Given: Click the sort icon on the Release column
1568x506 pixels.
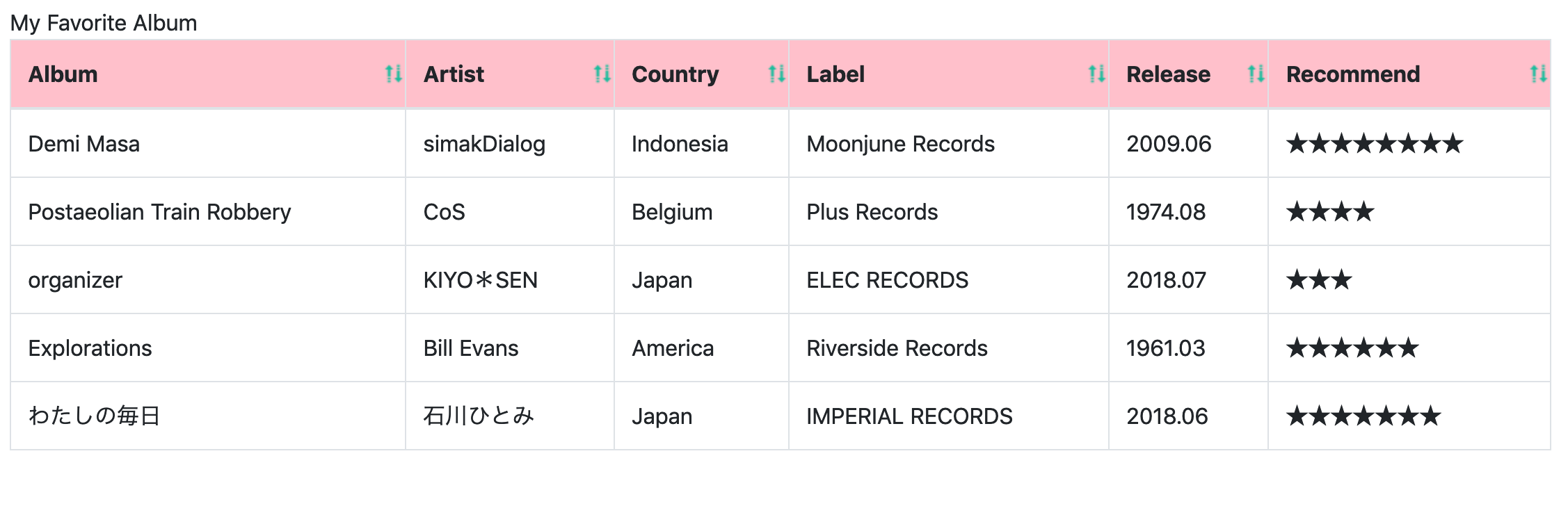Looking at the screenshot, I should [1256, 74].
